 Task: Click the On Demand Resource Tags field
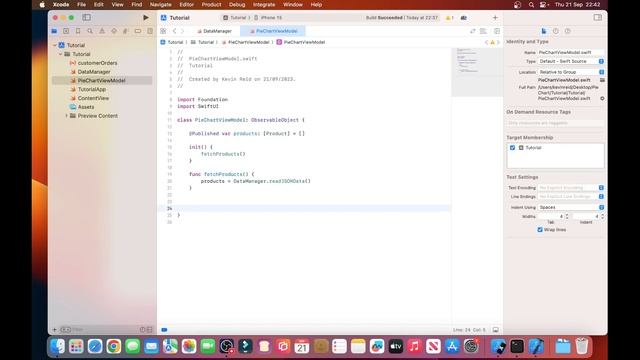click(x=555, y=123)
